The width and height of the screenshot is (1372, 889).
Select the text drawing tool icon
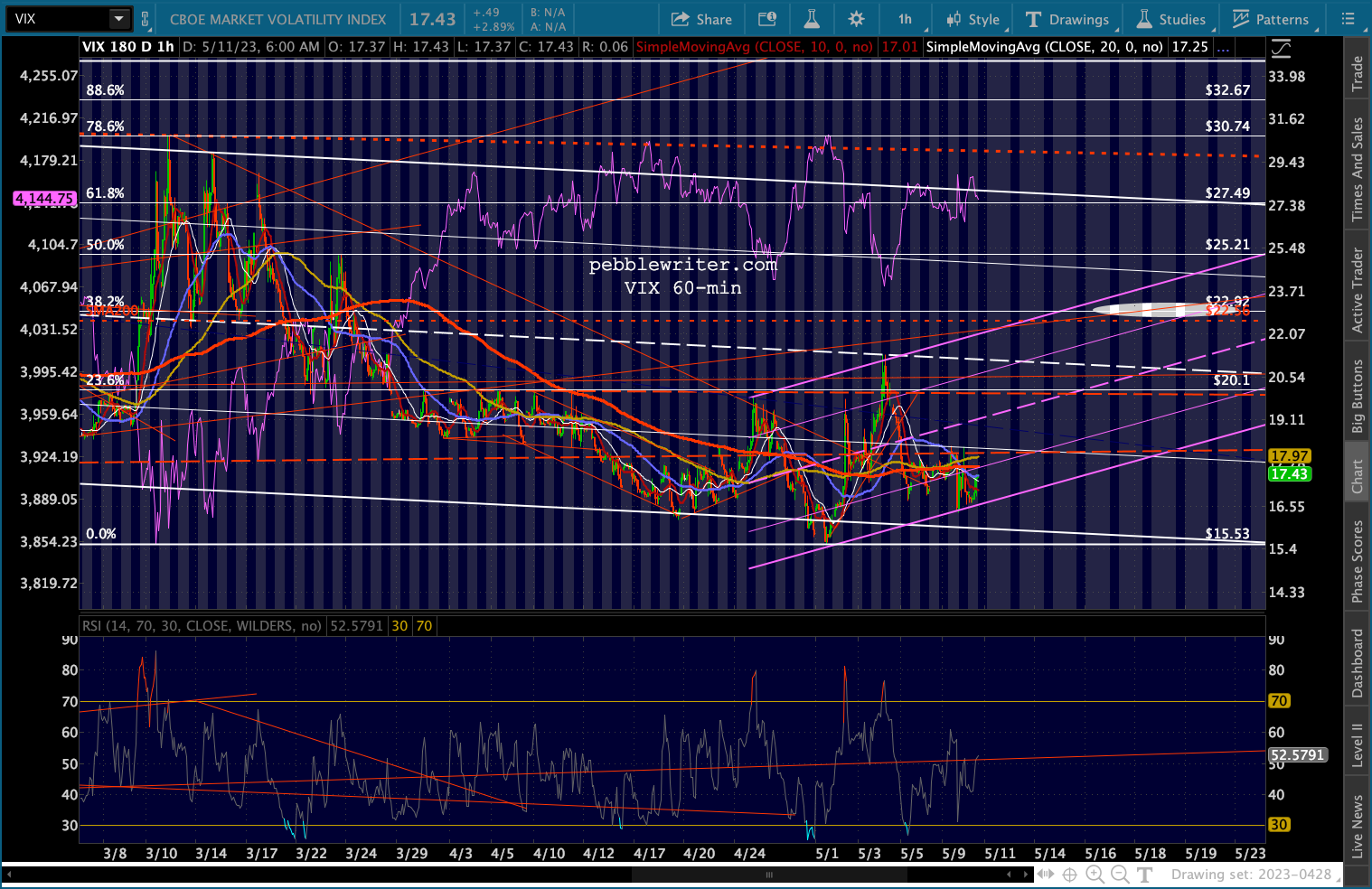pyautogui.click(x=1145, y=874)
